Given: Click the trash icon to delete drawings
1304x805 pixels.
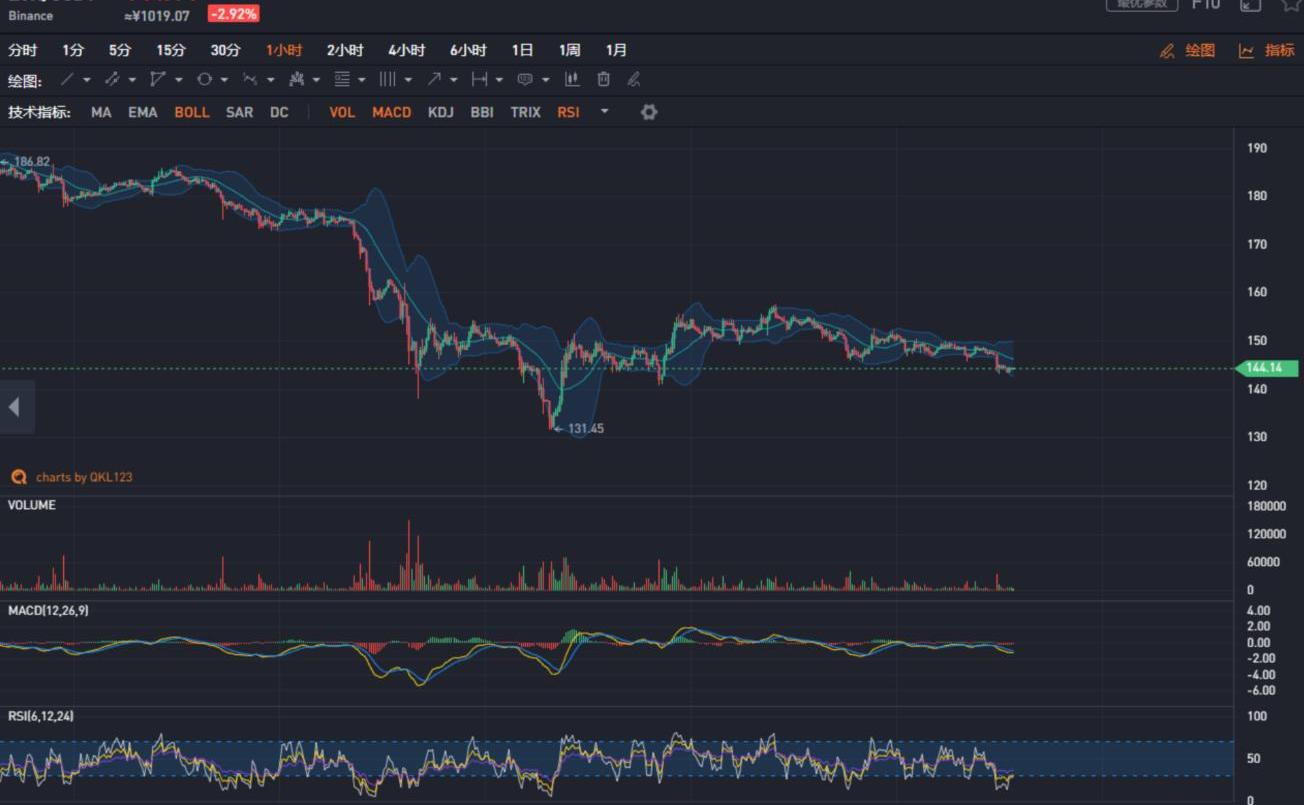Looking at the screenshot, I should [603, 80].
